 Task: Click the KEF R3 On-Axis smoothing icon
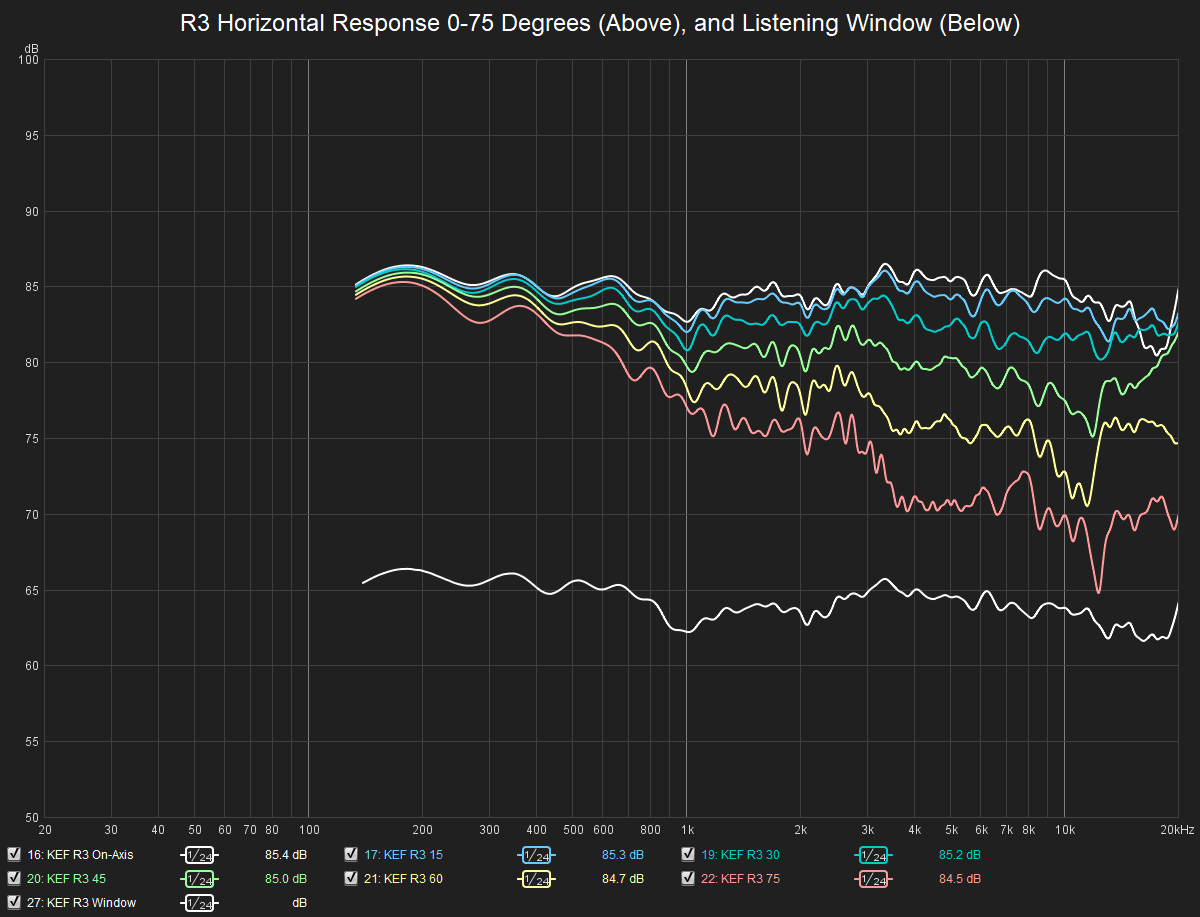click(x=199, y=855)
